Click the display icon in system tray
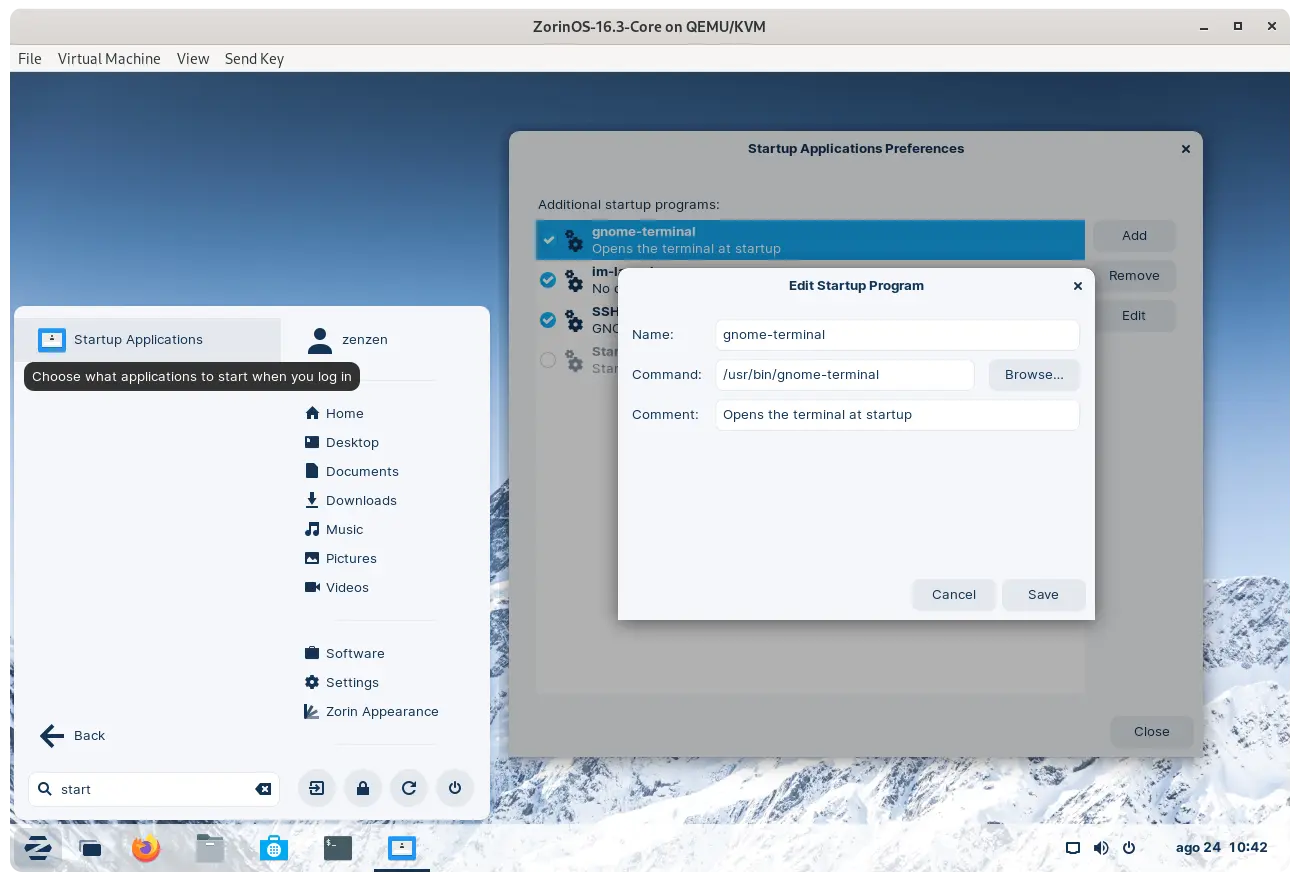Image resolution: width=1300 pixels, height=882 pixels. point(1073,848)
